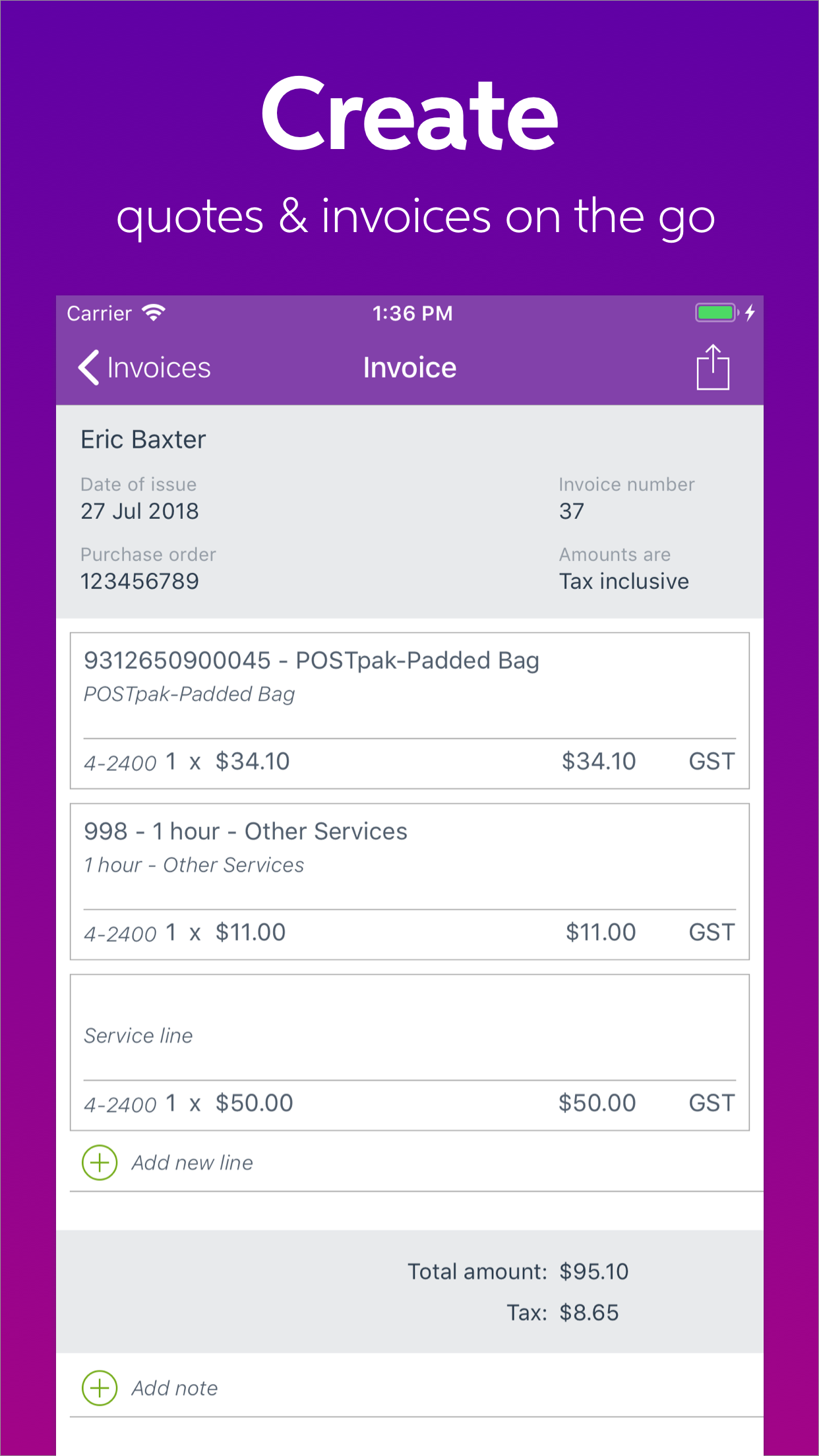Image resolution: width=819 pixels, height=1456 pixels.
Task: Go back to the Invoices list
Action: click(x=158, y=368)
